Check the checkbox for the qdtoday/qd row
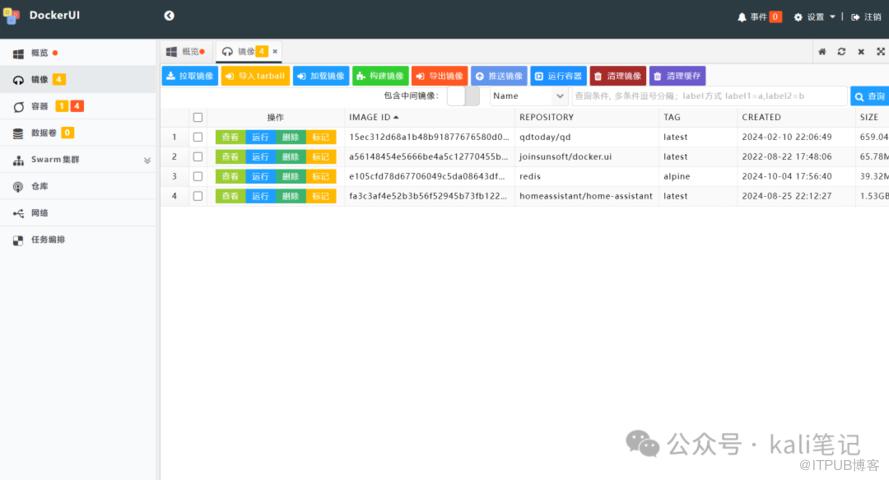 click(198, 137)
